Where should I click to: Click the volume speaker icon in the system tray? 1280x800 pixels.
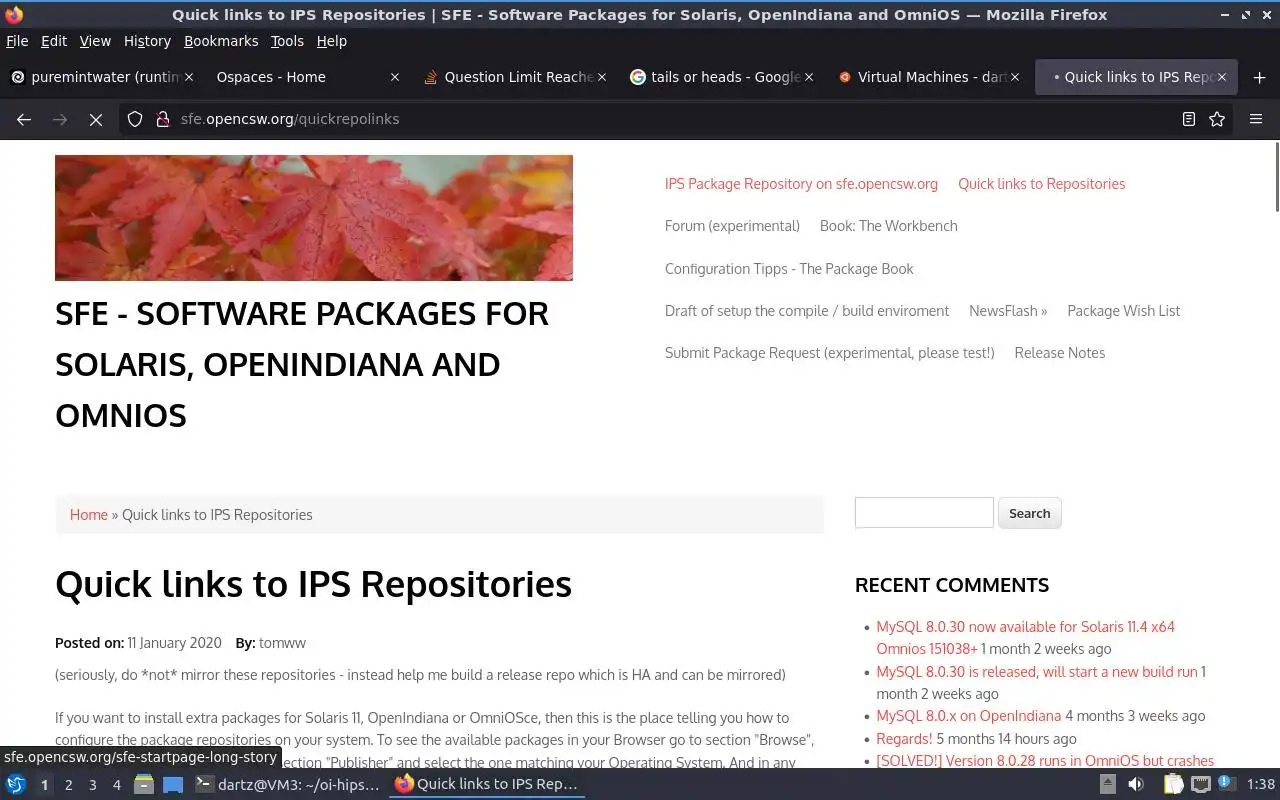[x=1135, y=784]
